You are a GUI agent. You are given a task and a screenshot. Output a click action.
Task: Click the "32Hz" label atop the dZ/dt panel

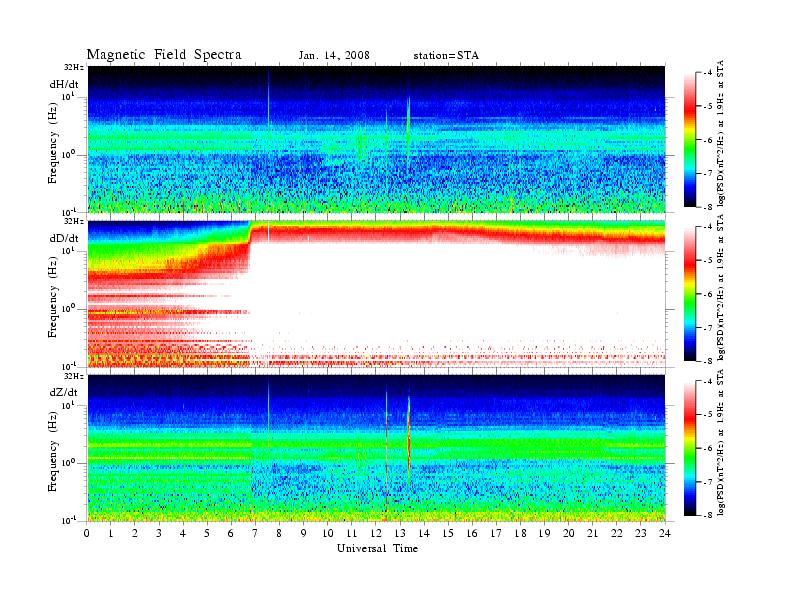74,376
